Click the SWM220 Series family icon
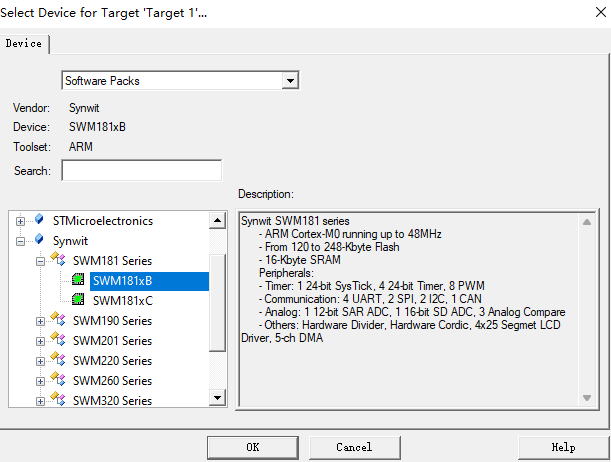611x462 pixels. tap(59, 361)
